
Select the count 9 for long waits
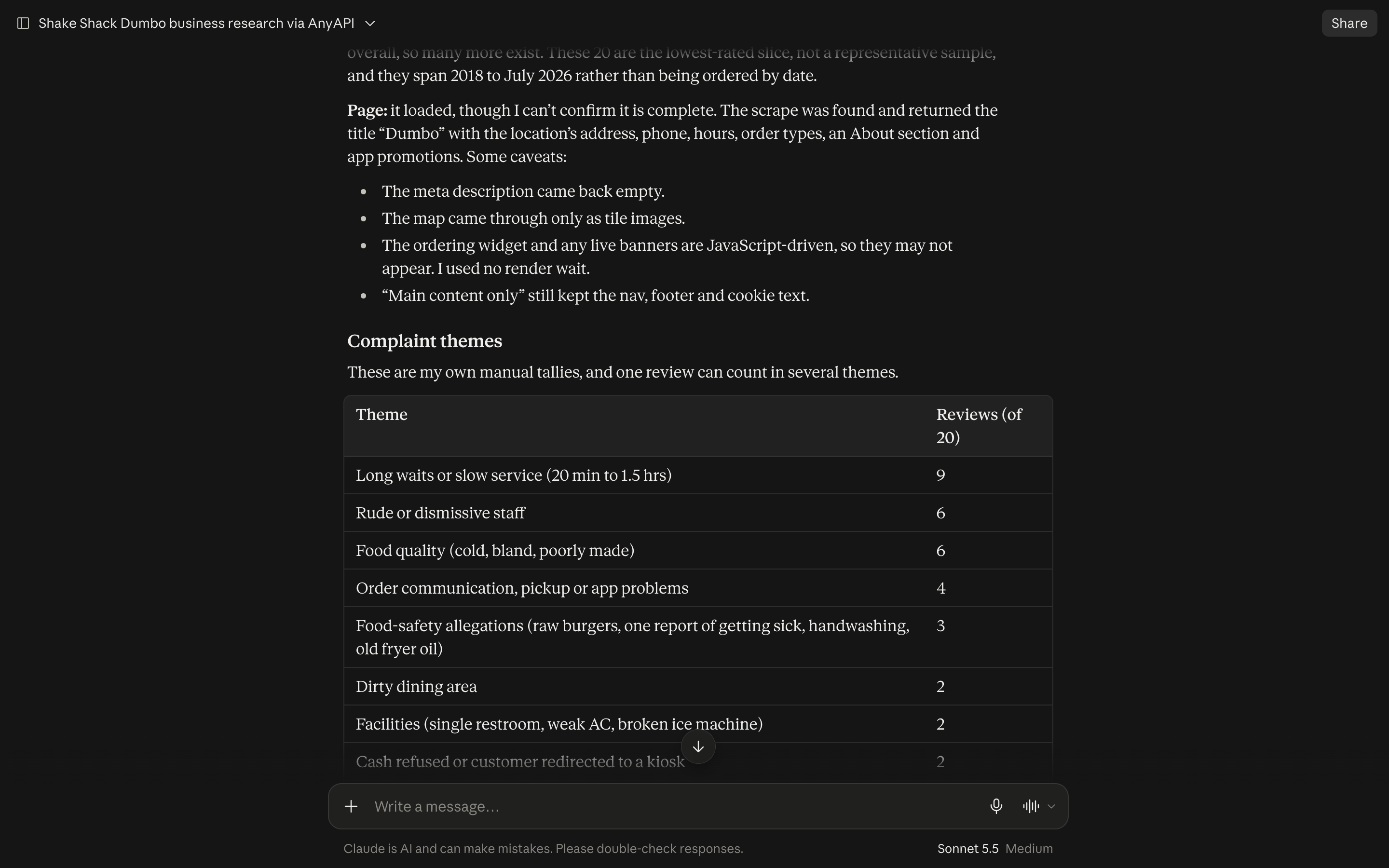click(x=940, y=475)
